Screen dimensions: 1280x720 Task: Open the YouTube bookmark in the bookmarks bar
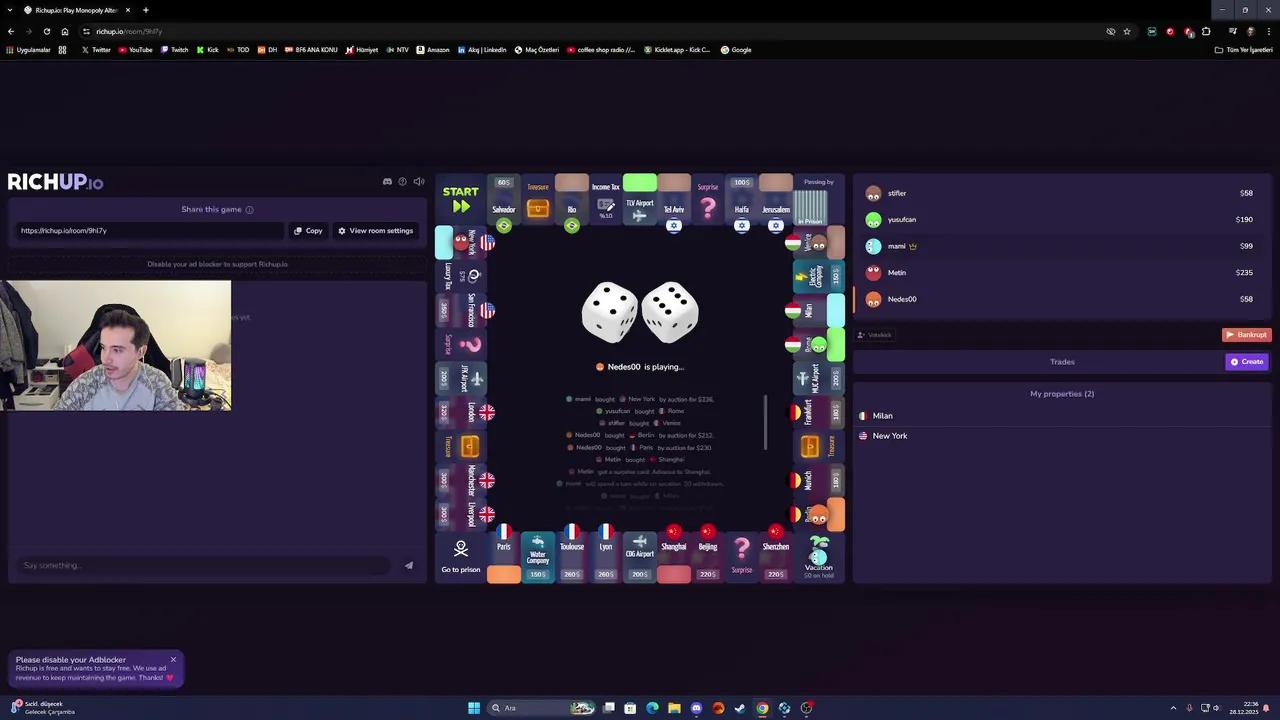pyautogui.click(x=134, y=50)
